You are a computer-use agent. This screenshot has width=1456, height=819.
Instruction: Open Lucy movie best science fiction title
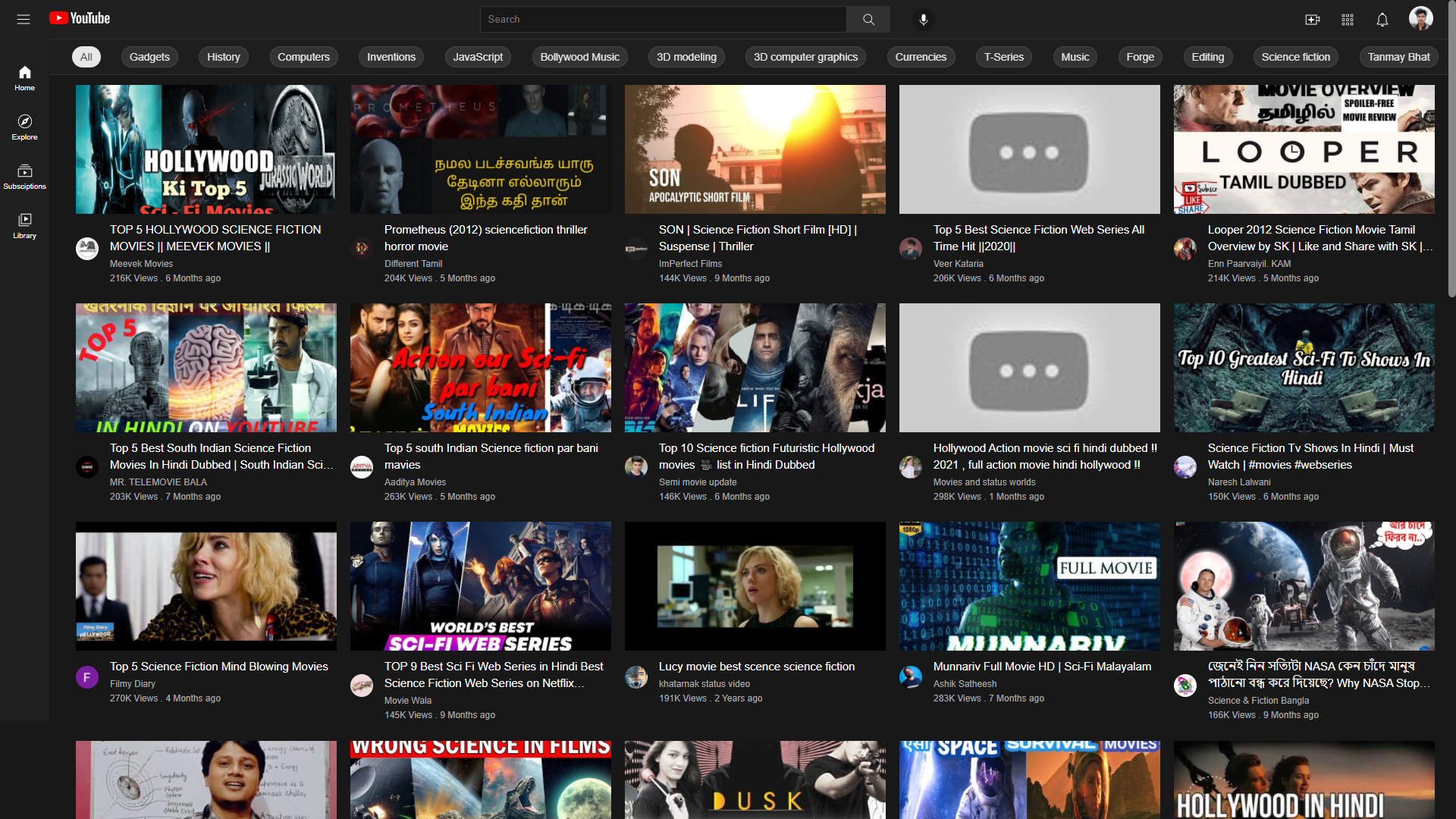coord(756,667)
